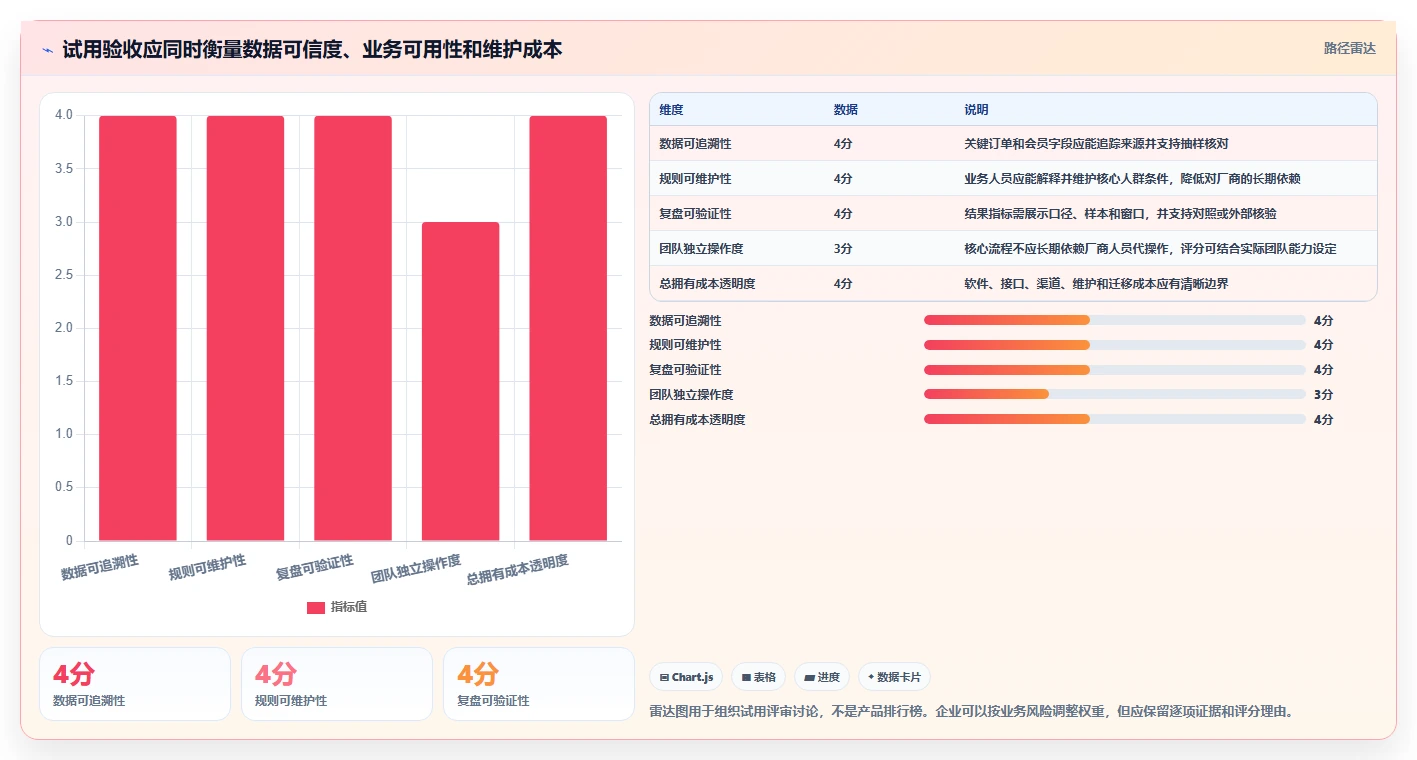Click the title 试用验收应同时衡量数据可信度
Screen dimensions: 1417x760
click(x=312, y=50)
